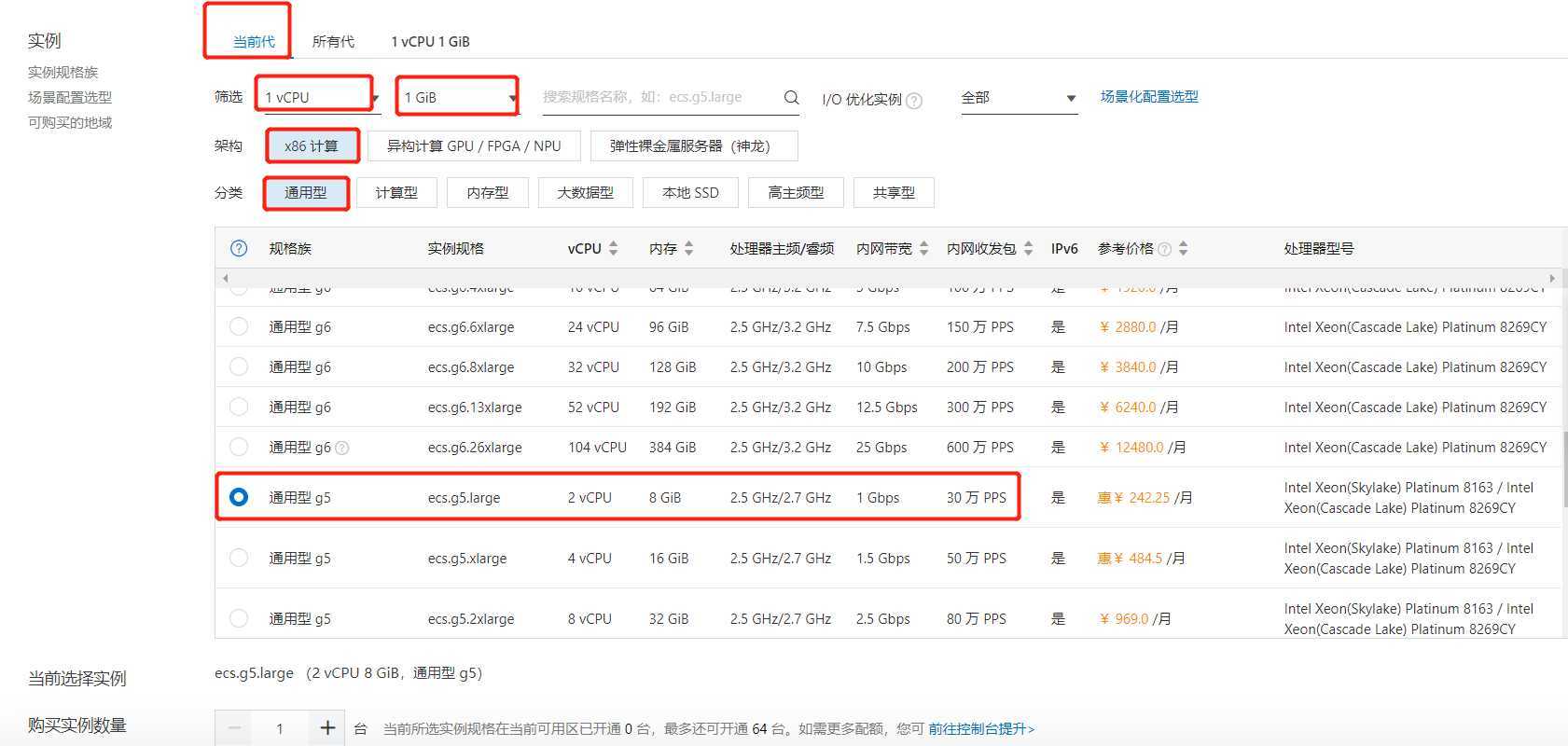Click the ¥ 12480.0 /月 price cell

(1143, 448)
